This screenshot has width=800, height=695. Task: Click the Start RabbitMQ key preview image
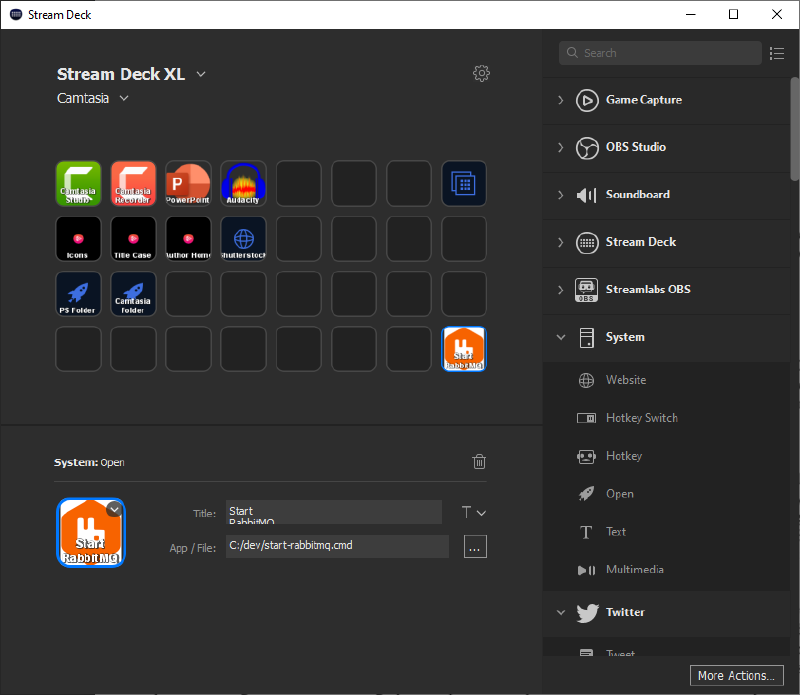tap(90, 533)
